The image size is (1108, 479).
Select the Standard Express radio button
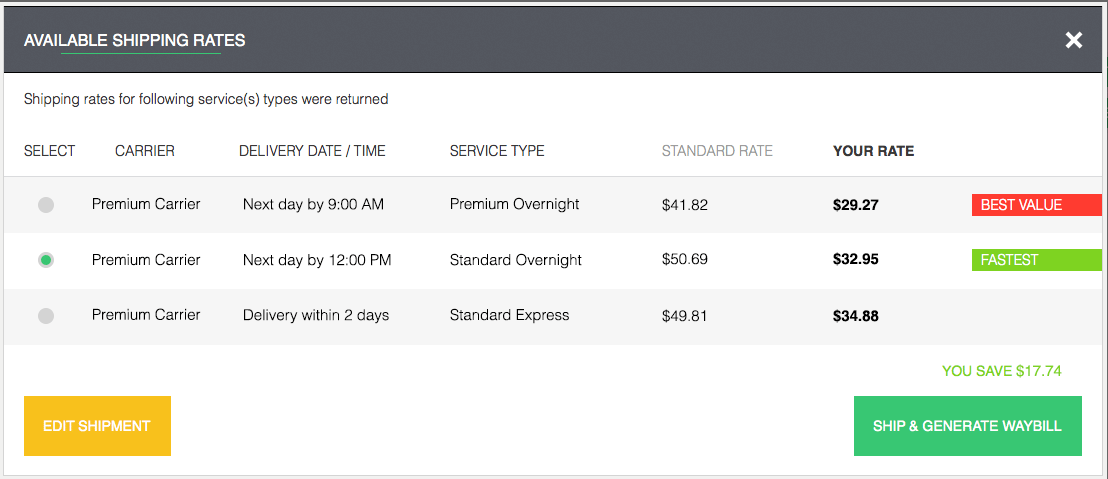pyautogui.click(x=46, y=316)
